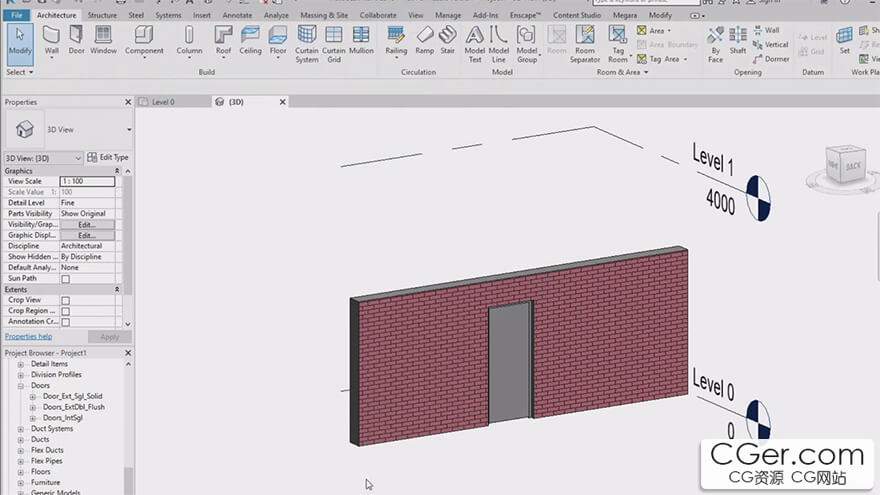Select the Dormer opening tool
This screenshot has height=495, width=880.
771,59
